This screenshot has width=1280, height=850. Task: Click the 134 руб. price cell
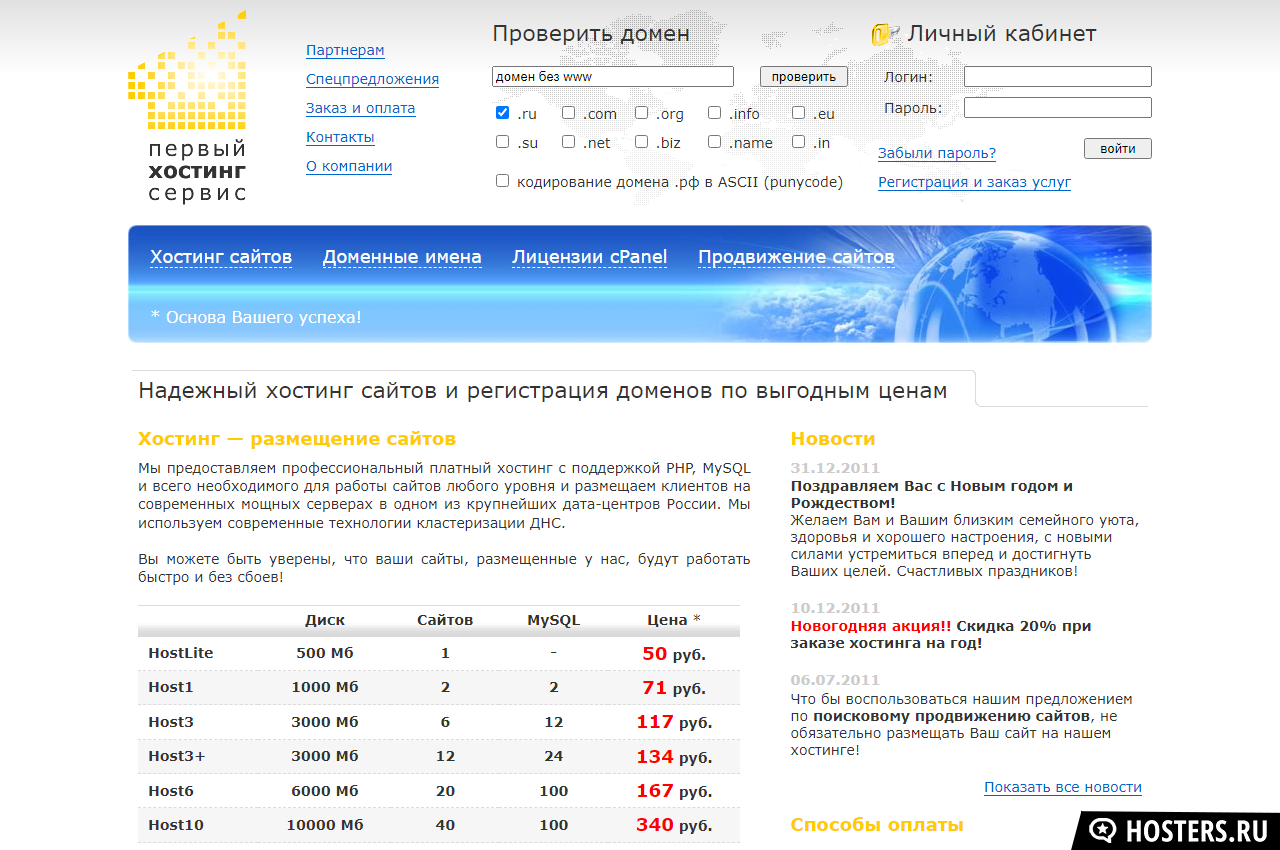click(x=674, y=757)
